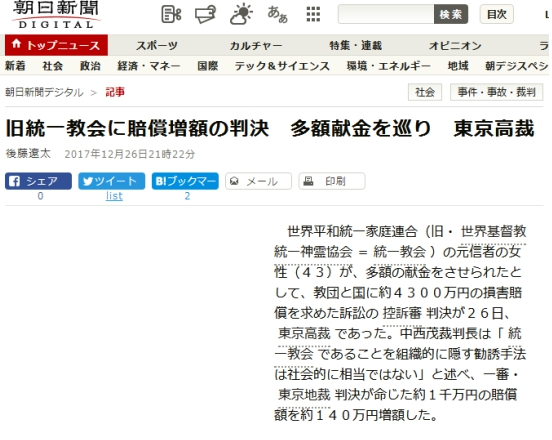Screen dimensions: 552x440
Task: Switch to the カルチャー tab
Action: click(256, 45)
